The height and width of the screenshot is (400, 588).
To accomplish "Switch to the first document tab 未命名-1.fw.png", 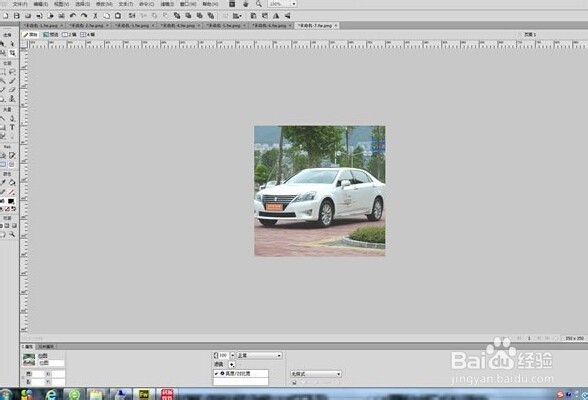I will click(x=42, y=25).
